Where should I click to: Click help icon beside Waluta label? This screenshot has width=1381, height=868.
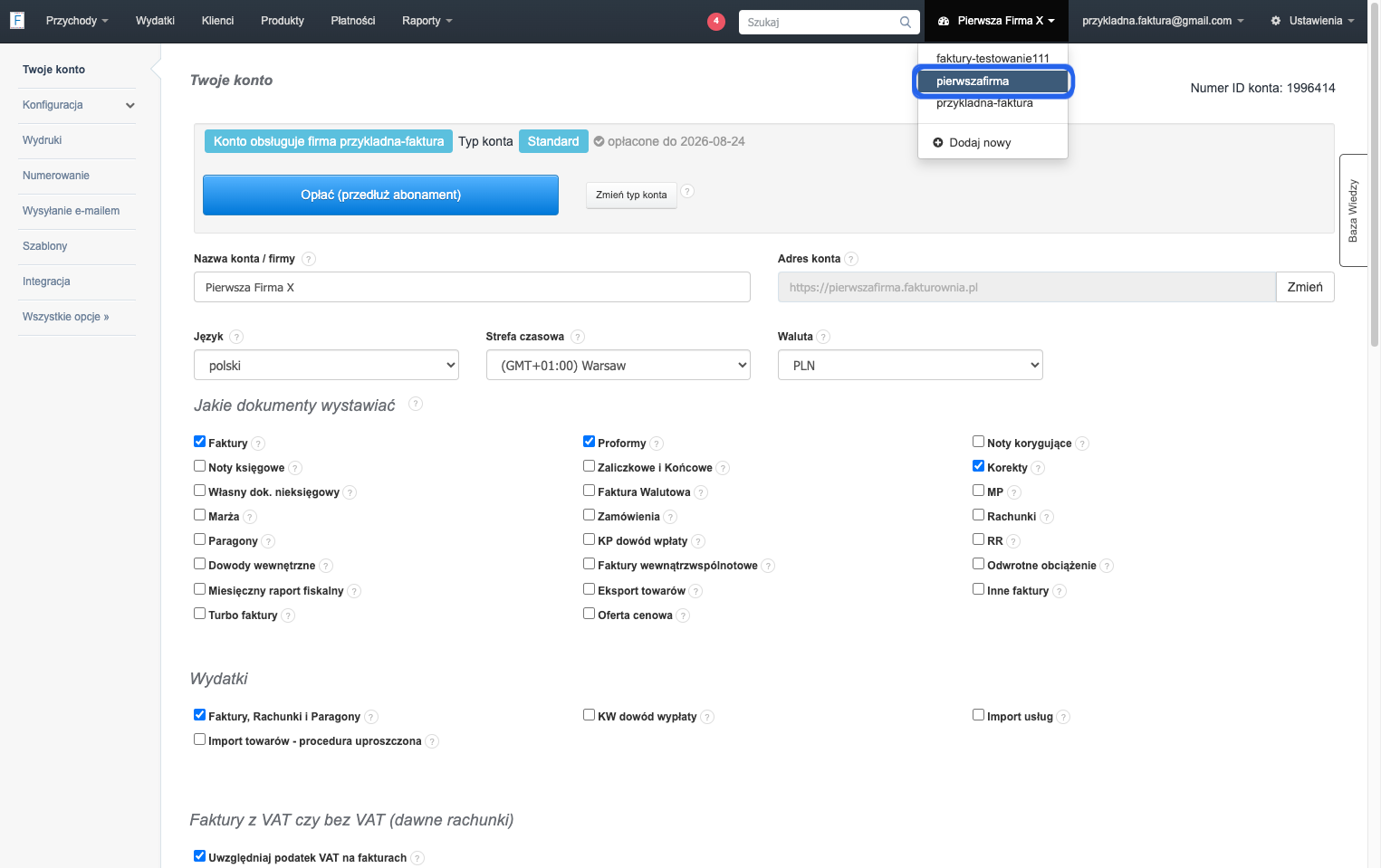click(823, 337)
